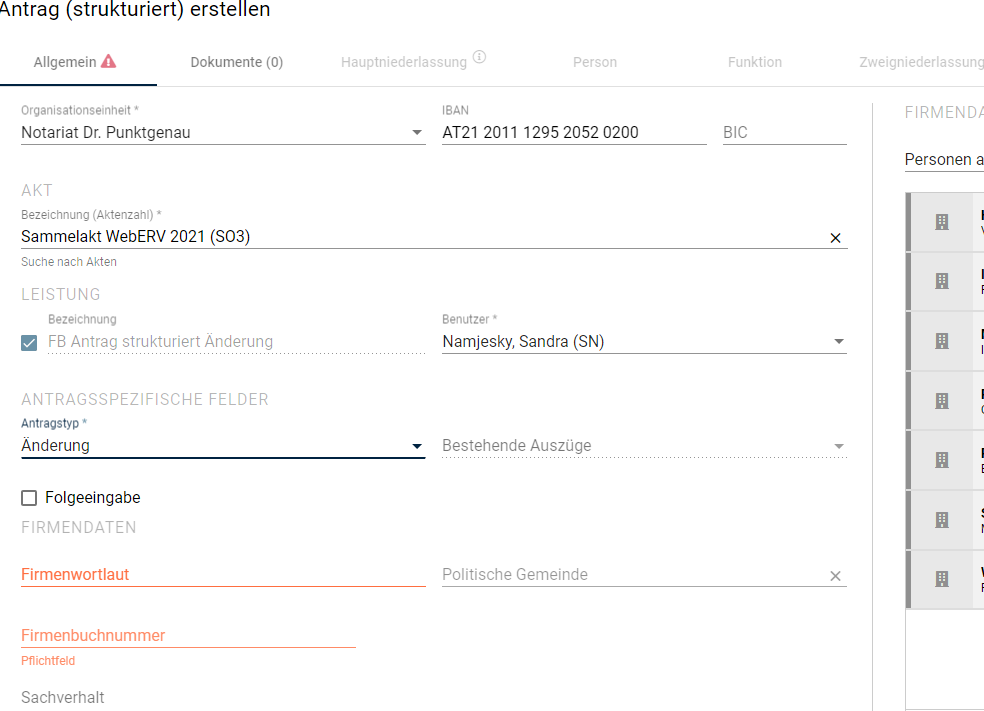Screen dimensions: 984x711
Task: Focus the Firmenbuchnummer required field
Action: pyautogui.click(x=188, y=635)
